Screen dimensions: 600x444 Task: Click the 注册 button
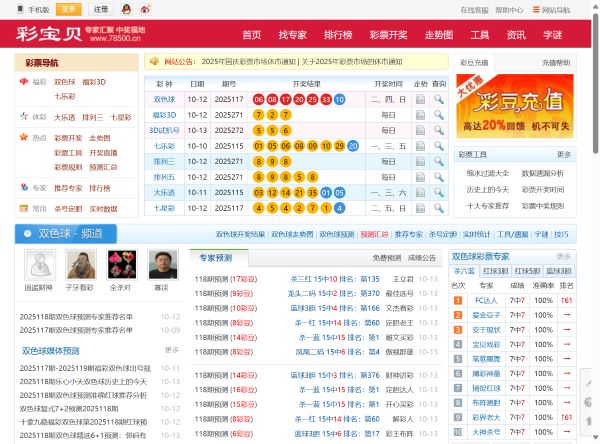click(99, 9)
